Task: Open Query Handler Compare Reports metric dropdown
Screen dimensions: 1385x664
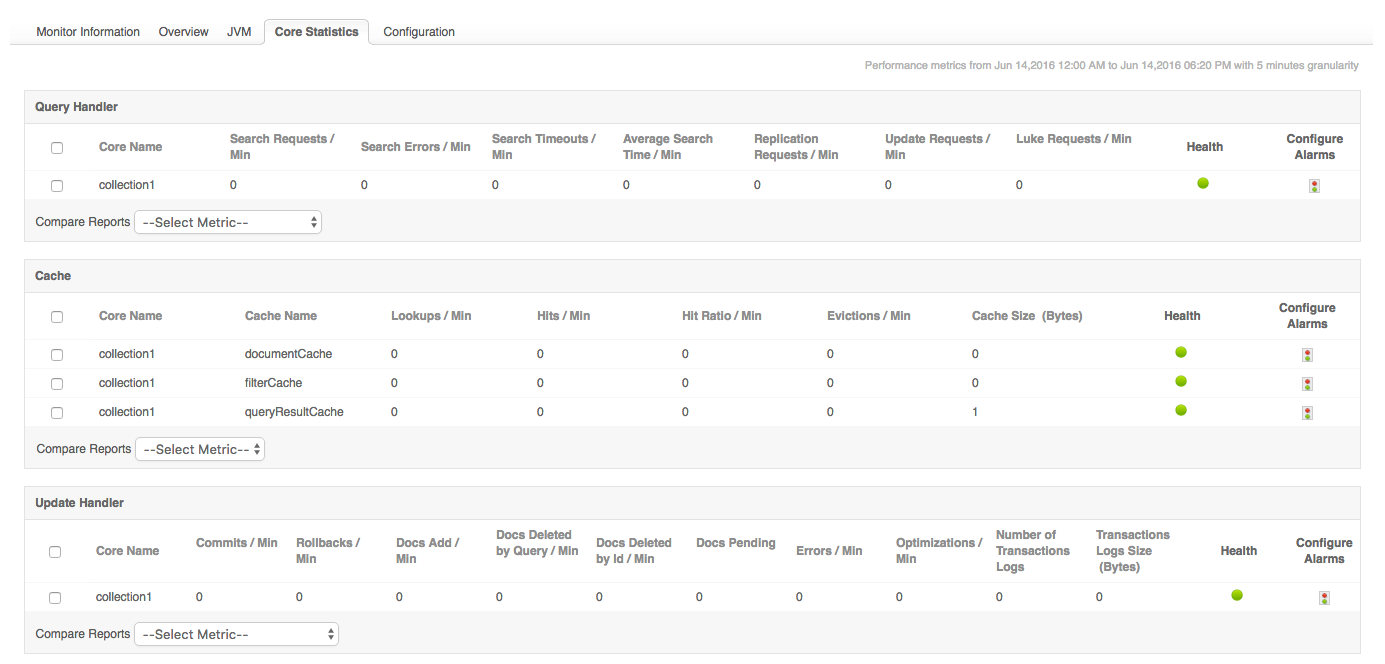Action: 228,222
